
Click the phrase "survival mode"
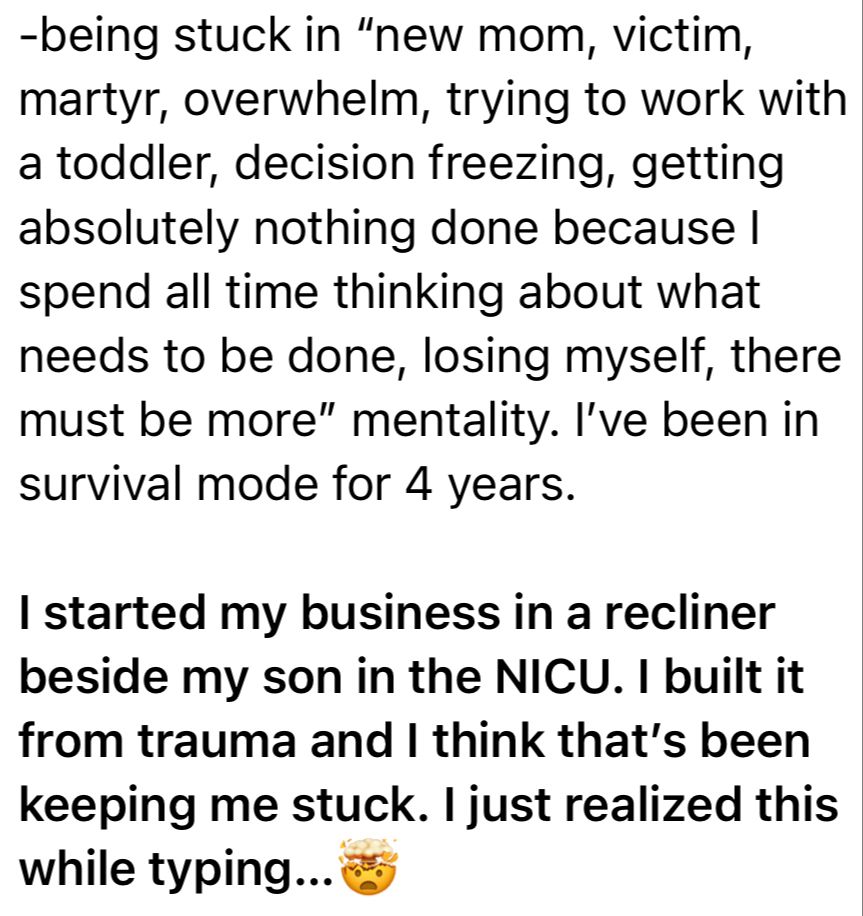point(169,484)
